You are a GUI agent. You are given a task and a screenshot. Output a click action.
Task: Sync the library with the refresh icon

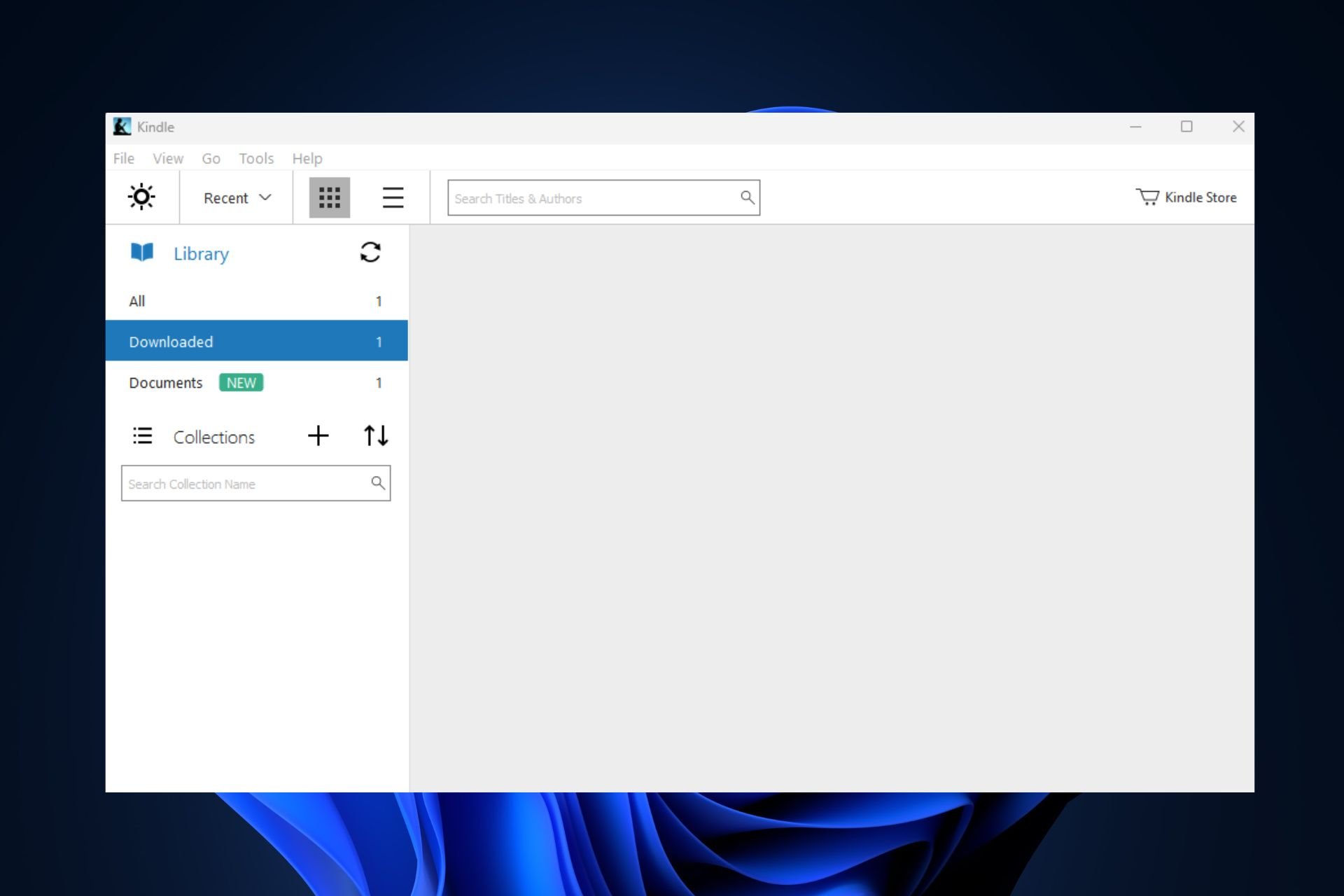pos(370,252)
